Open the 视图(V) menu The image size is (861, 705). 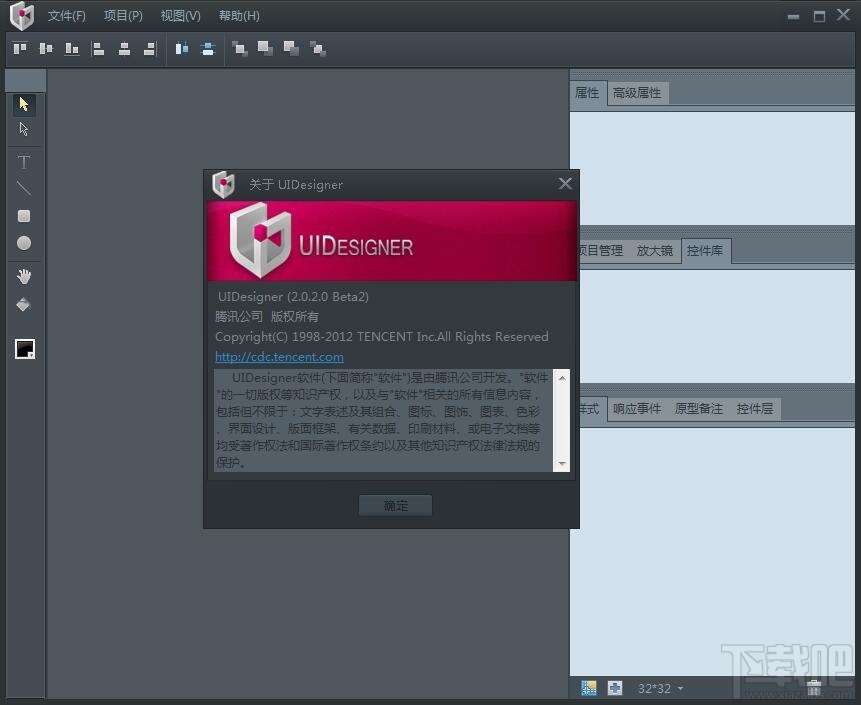click(180, 15)
